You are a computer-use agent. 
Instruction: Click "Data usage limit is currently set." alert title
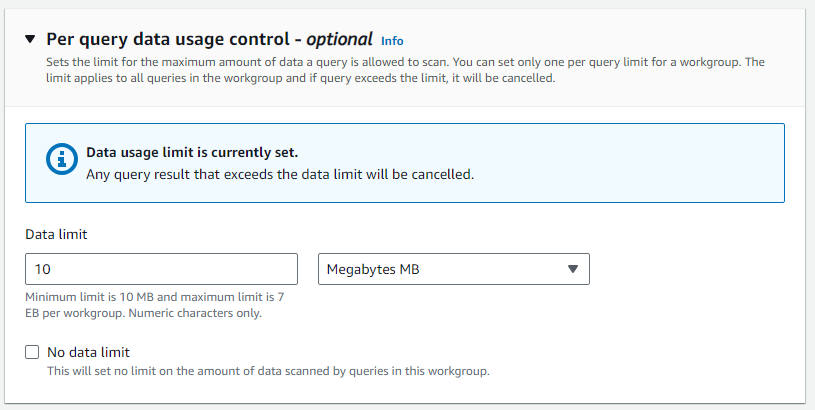point(191,153)
